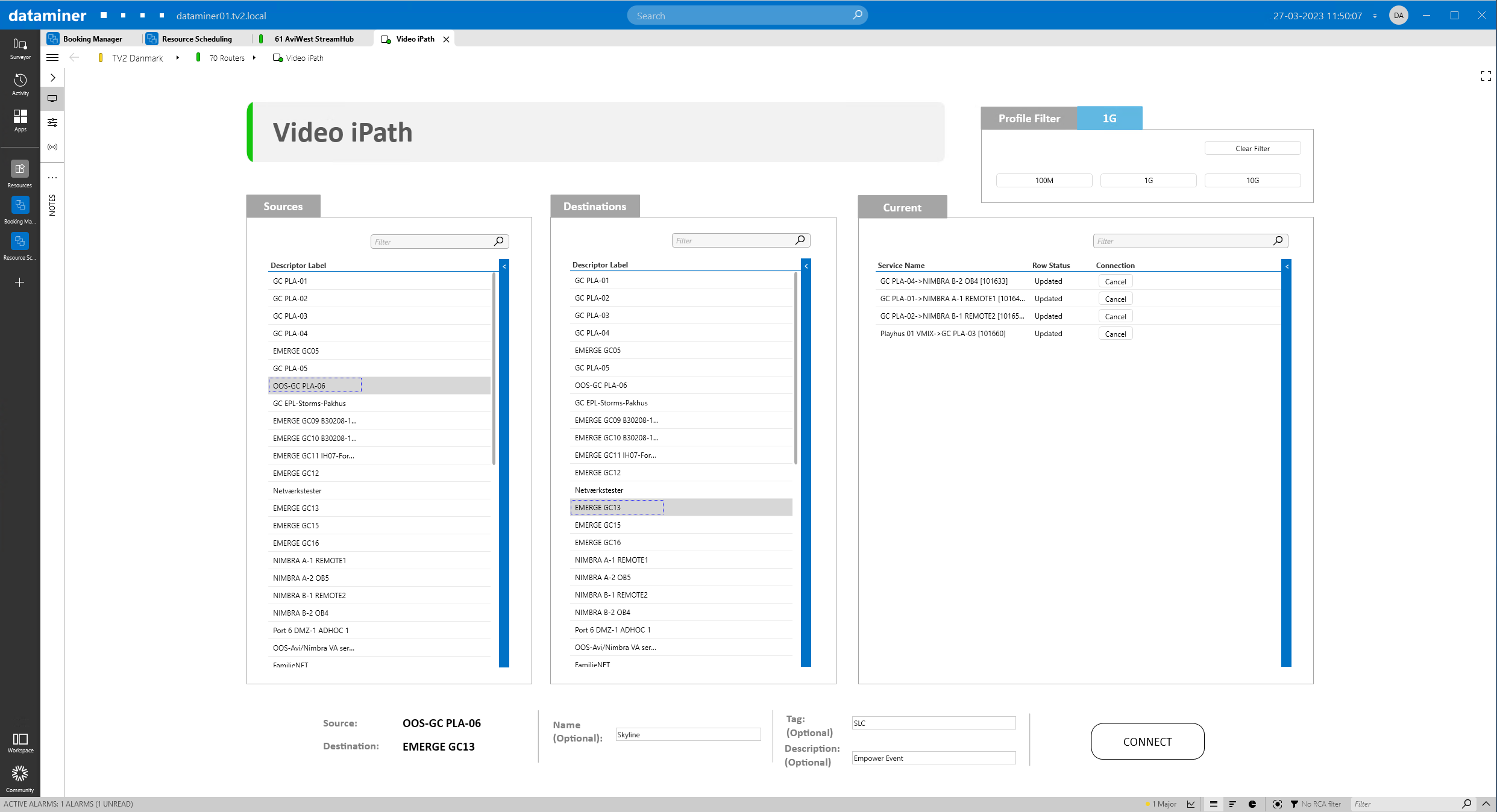
Task: Click the back navigation arrow
Action: (74, 58)
